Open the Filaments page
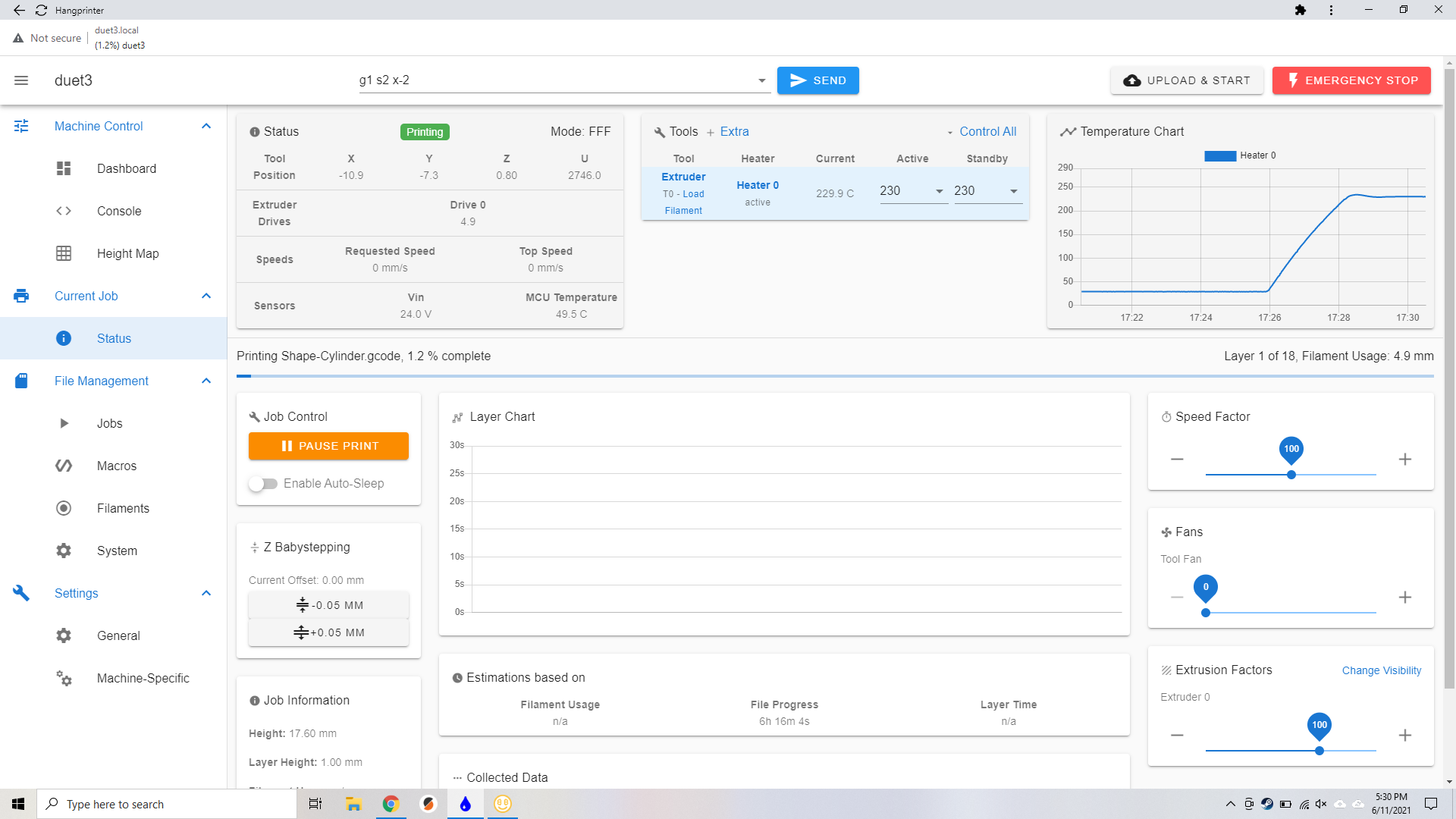Viewport: 1456px width, 819px height. pyautogui.click(x=124, y=508)
